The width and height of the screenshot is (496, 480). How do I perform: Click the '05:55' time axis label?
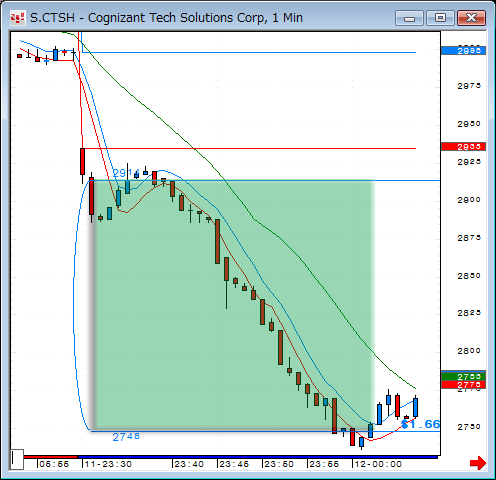(x=54, y=464)
